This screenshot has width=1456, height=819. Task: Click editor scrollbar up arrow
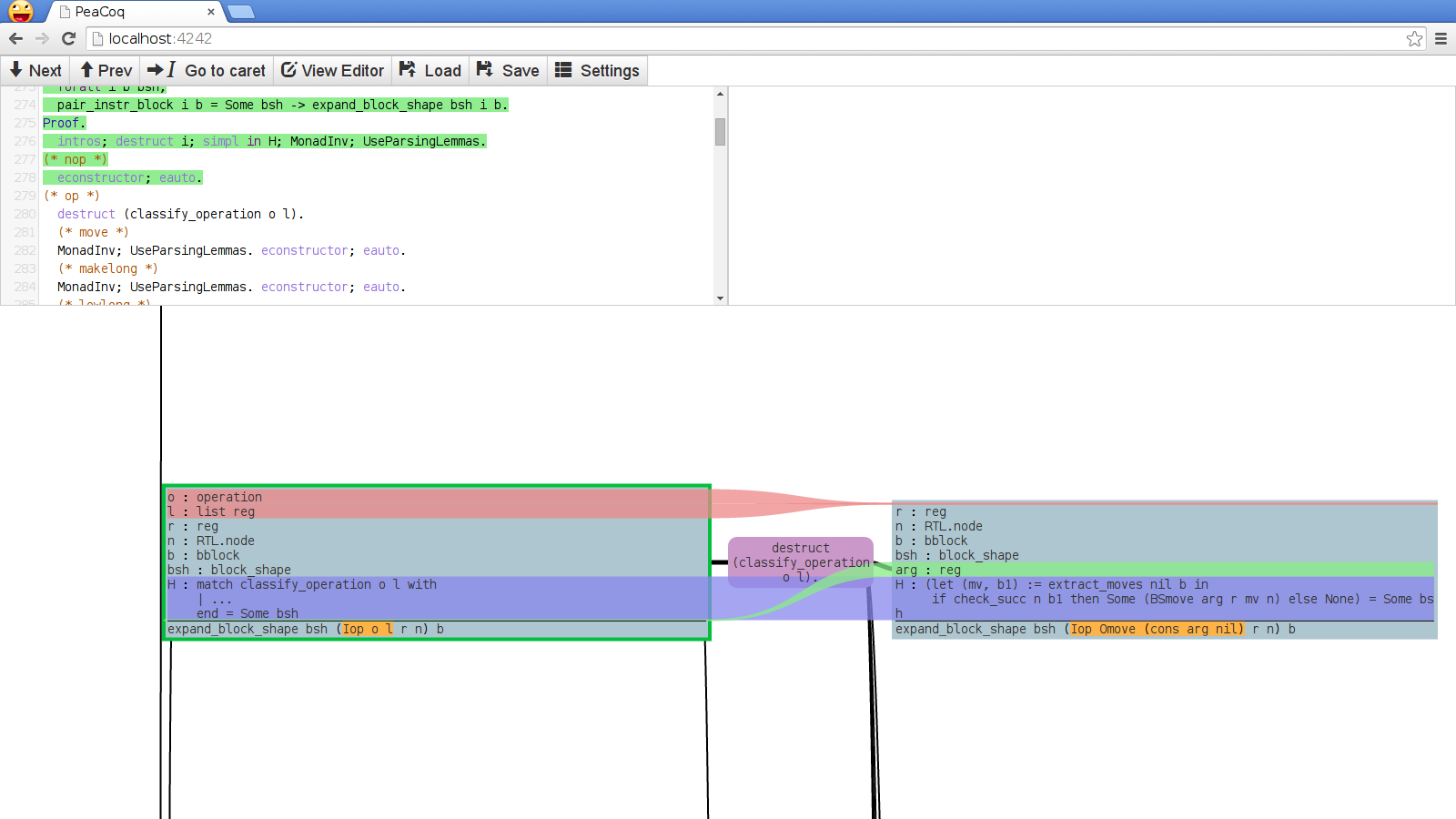click(720, 94)
